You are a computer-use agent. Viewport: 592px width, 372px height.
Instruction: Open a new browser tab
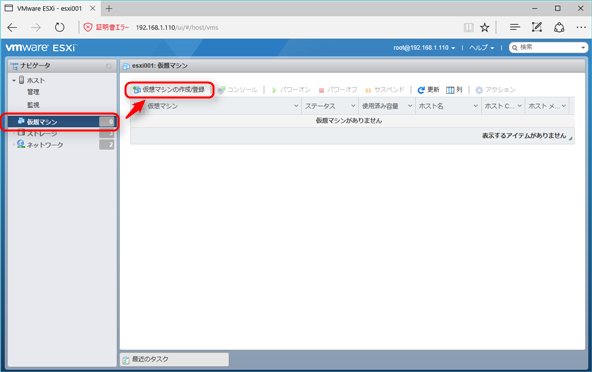(109, 8)
